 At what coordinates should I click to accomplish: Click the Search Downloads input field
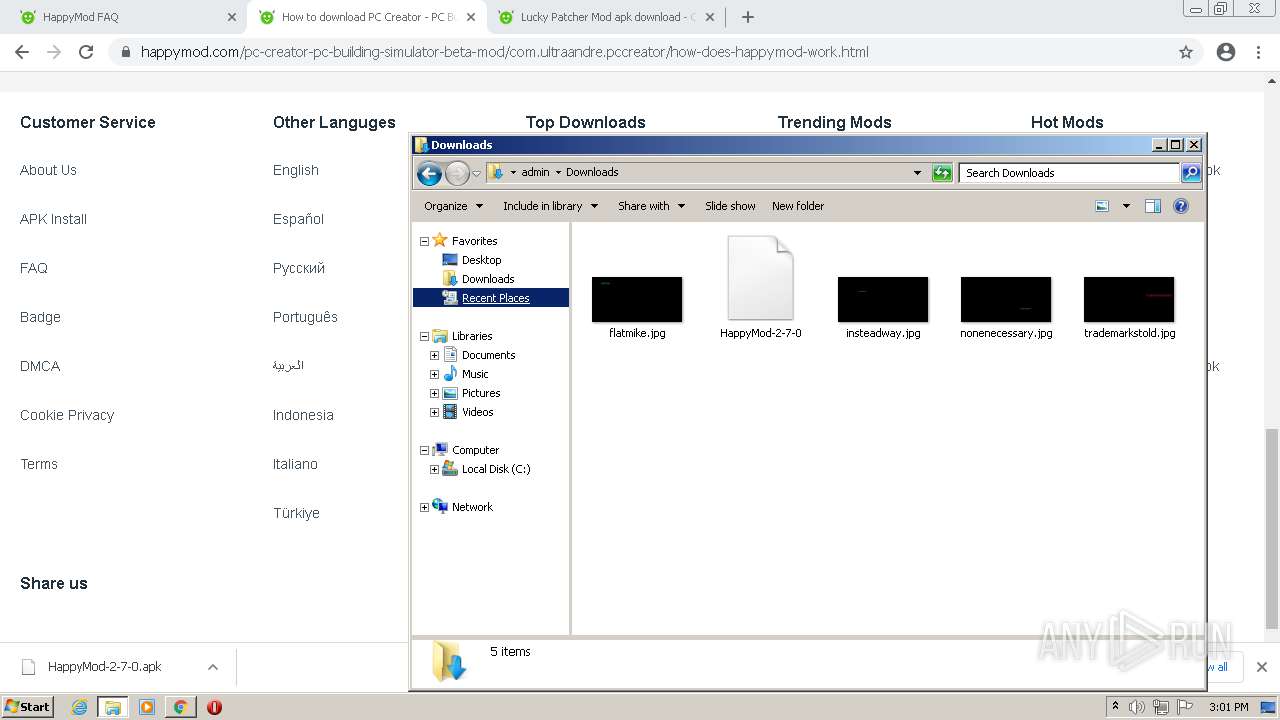coord(1068,173)
